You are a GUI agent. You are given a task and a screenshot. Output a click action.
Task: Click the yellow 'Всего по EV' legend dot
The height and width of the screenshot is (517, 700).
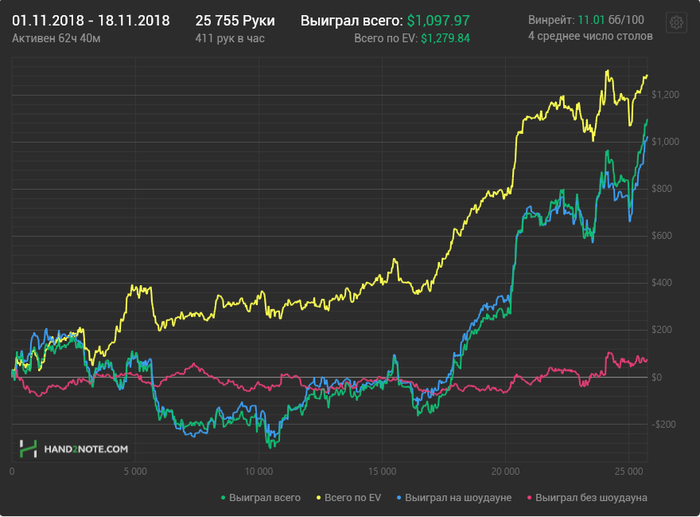click(319, 497)
